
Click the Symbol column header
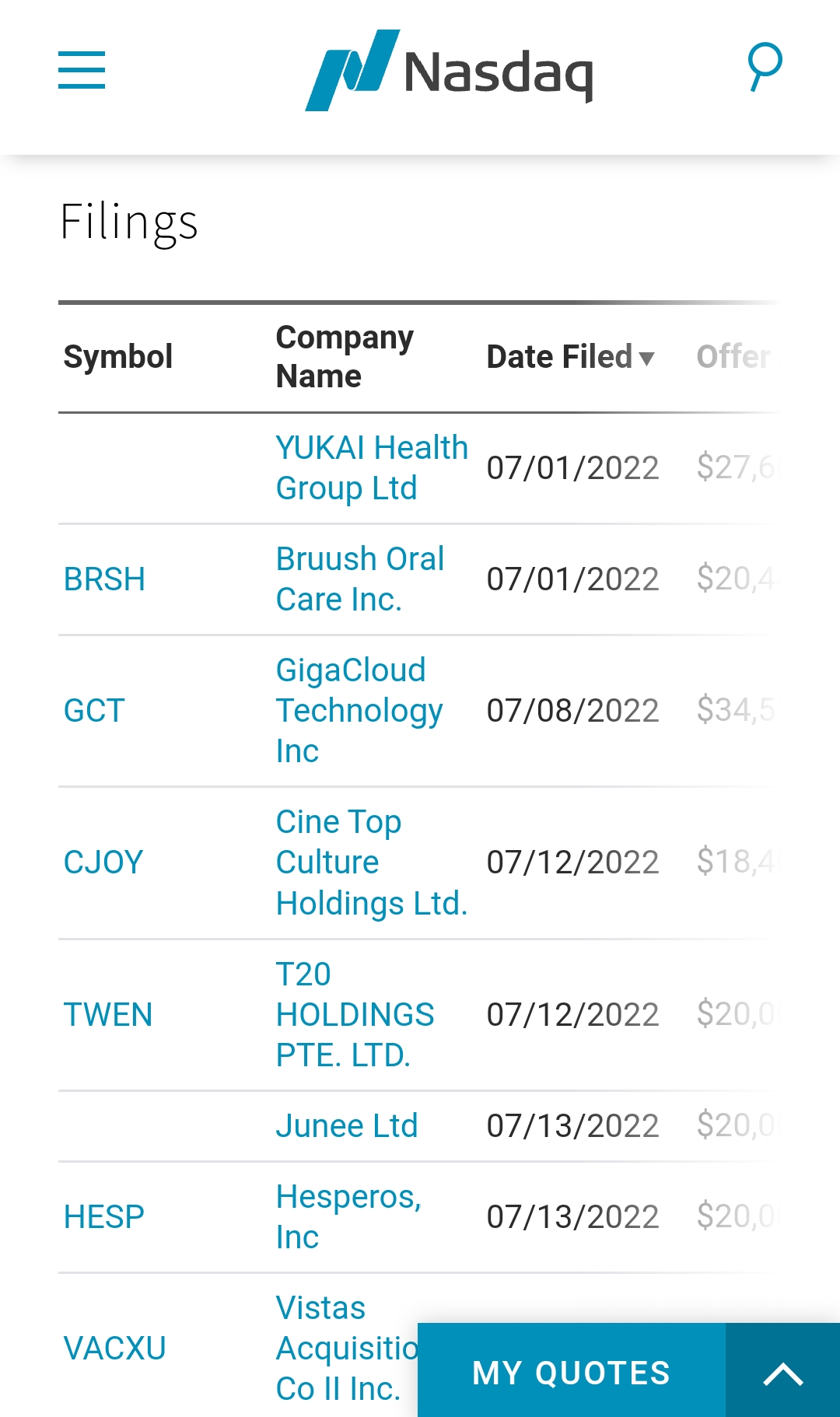[118, 357]
